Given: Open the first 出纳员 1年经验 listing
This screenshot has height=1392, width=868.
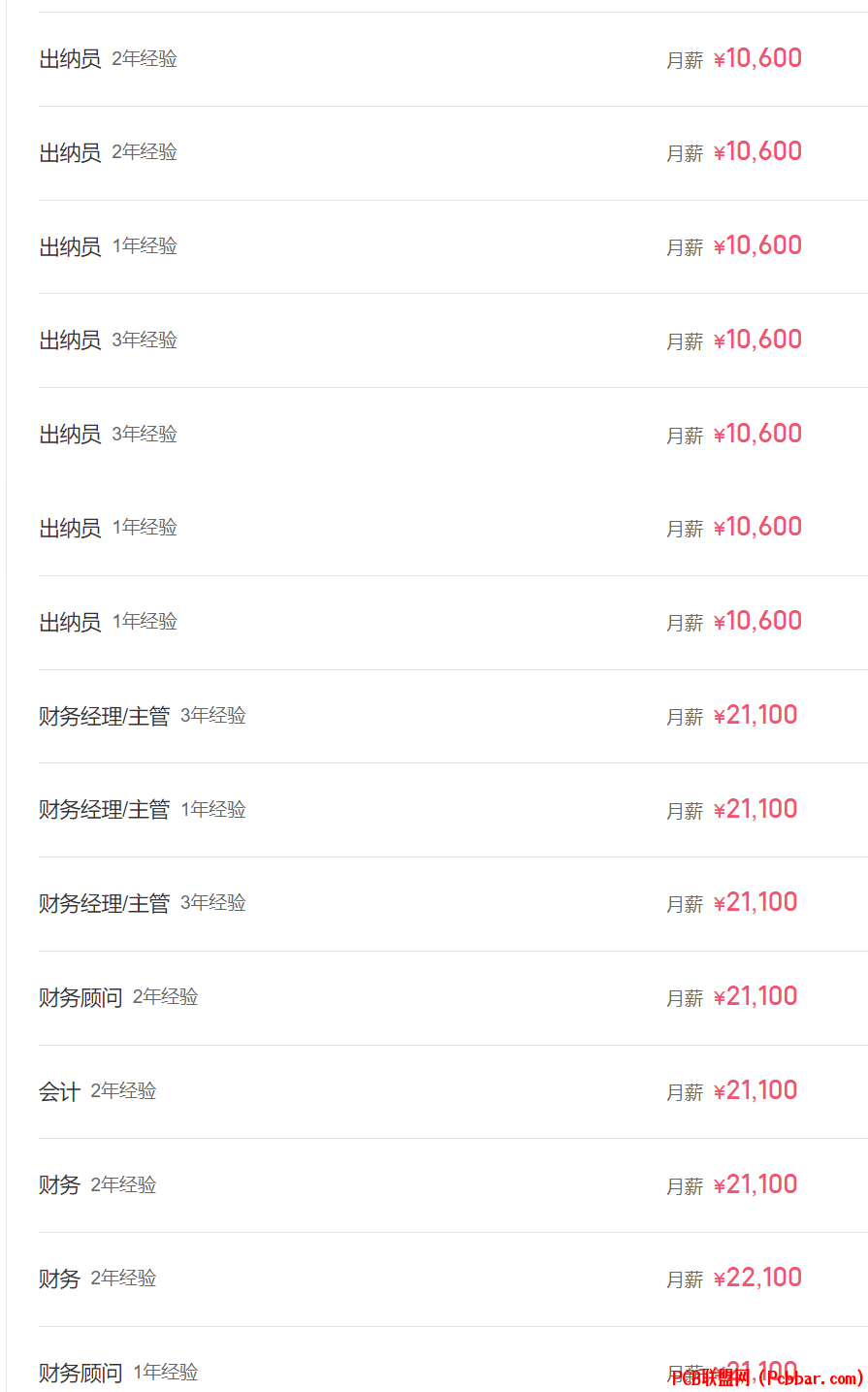Looking at the screenshot, I should pyautogui.click(x=453, y=247).
